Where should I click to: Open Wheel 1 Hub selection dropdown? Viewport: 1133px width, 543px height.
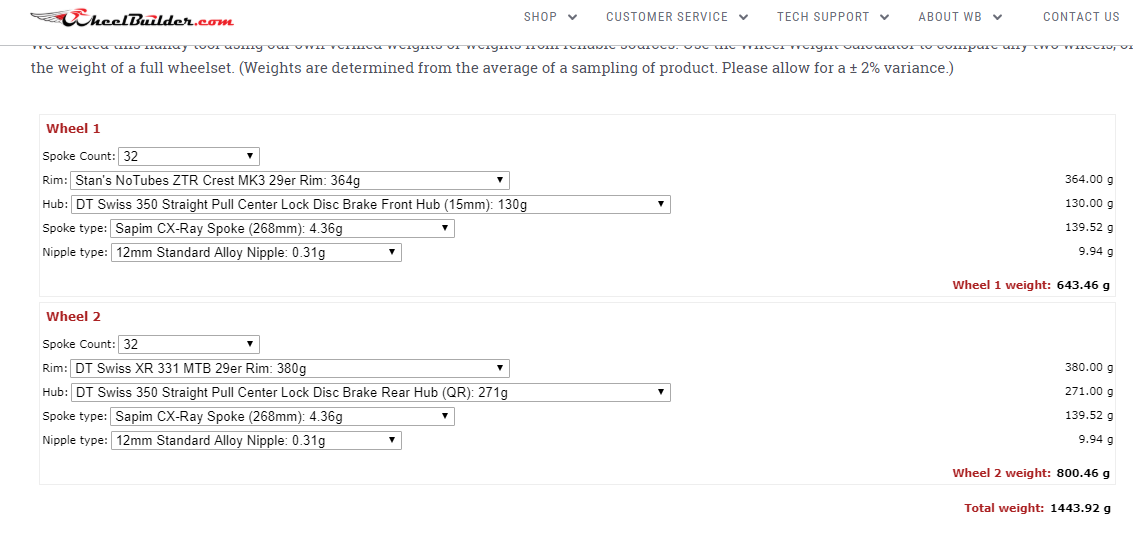pos(370,204)
